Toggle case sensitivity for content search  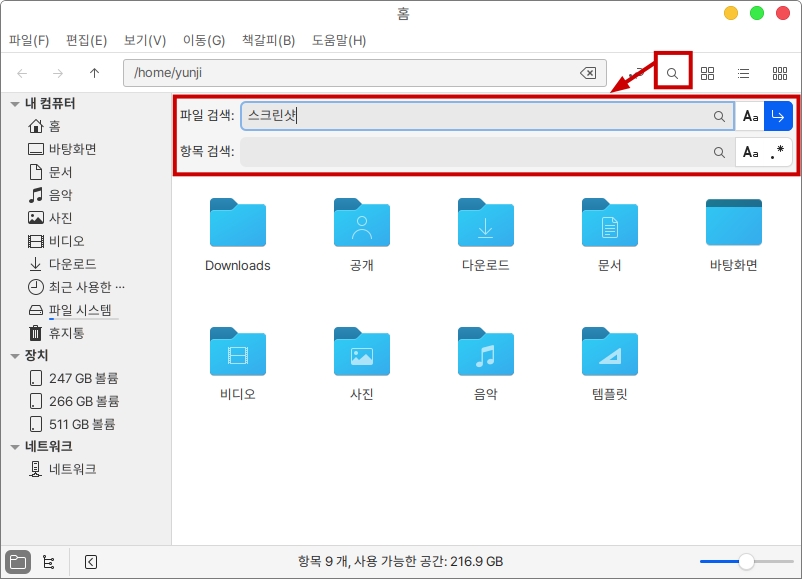750,153
